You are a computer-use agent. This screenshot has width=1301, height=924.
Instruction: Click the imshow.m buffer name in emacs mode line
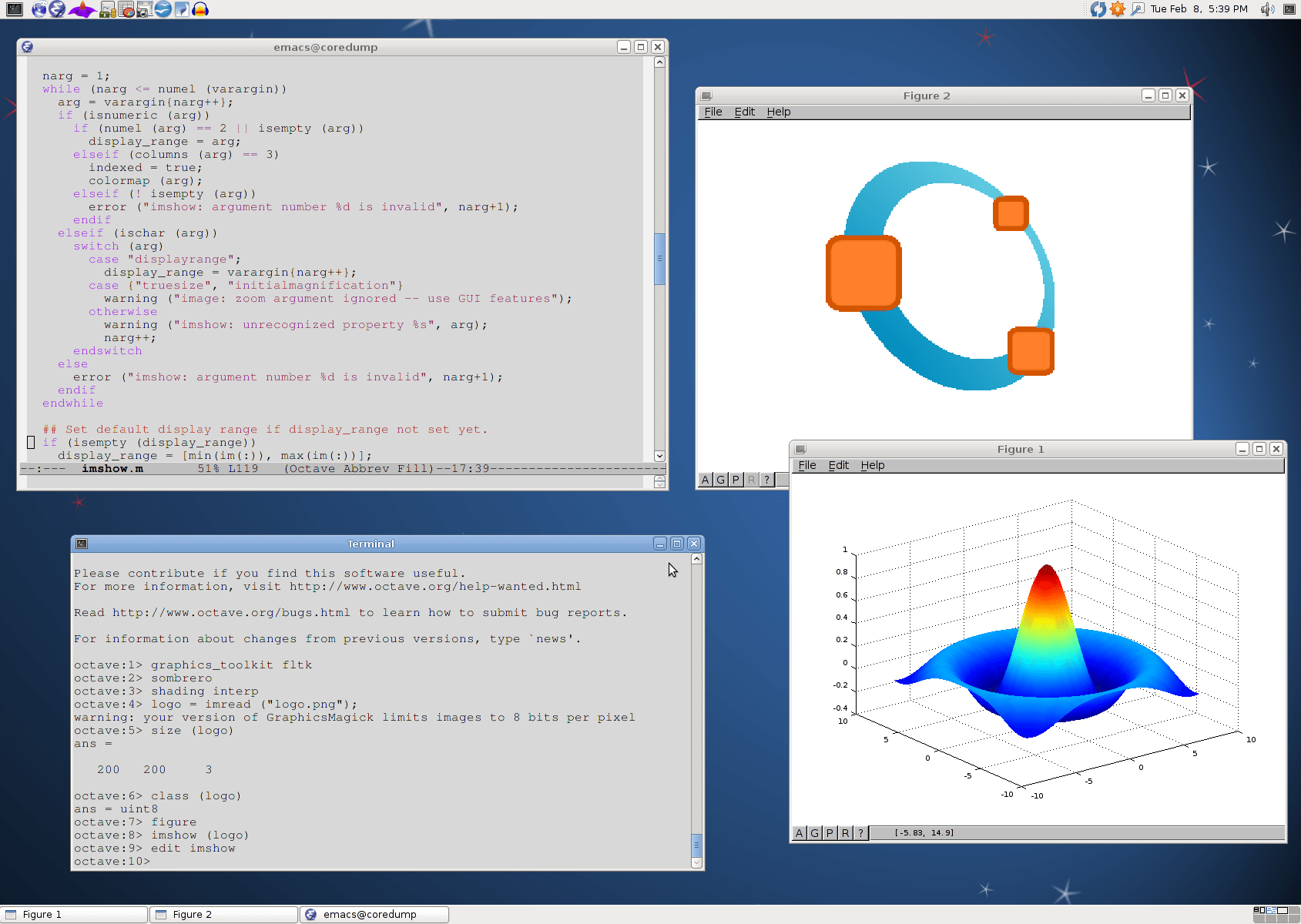[112, 468]
